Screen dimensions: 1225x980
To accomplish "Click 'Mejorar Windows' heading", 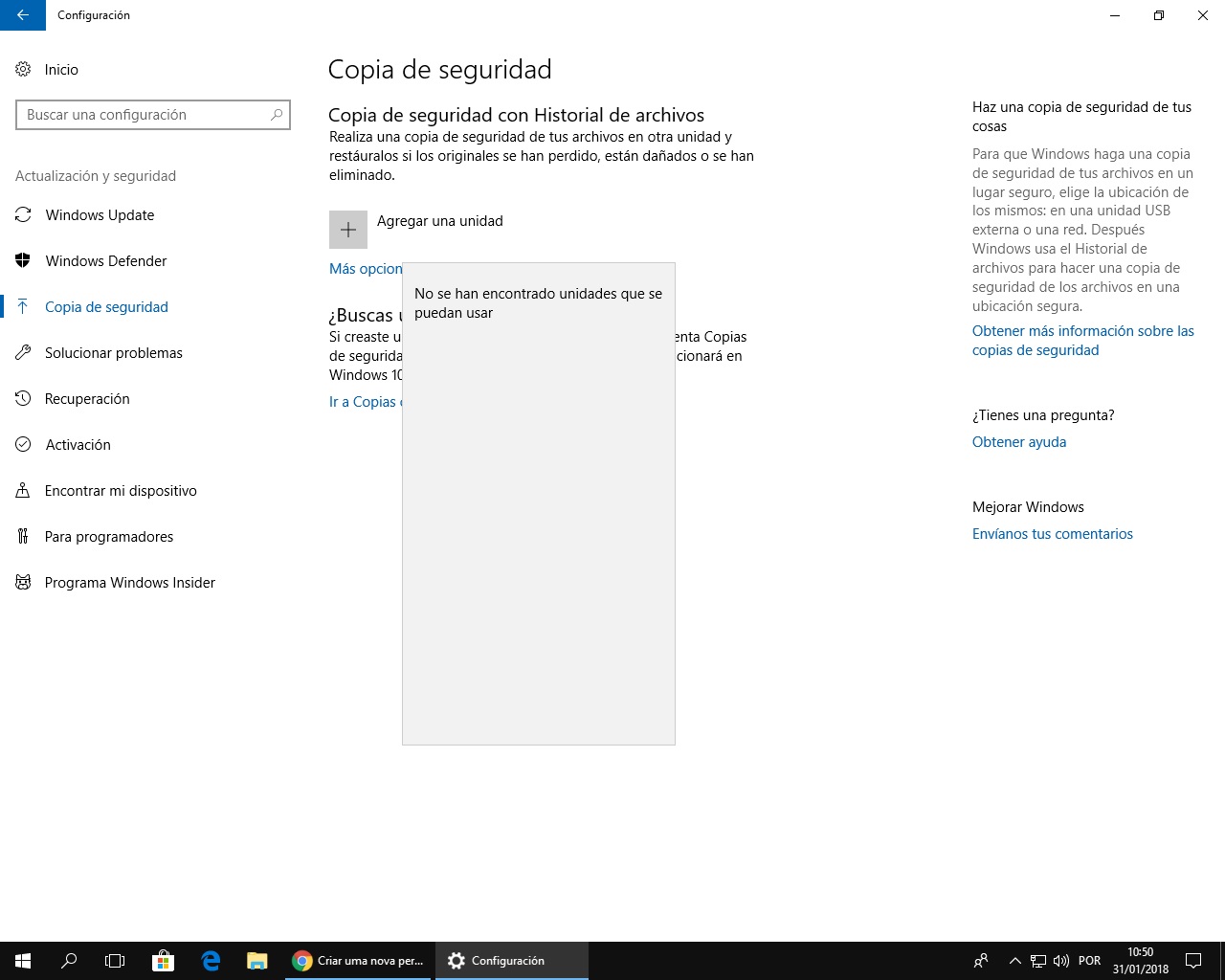I will coord(1028,507).
